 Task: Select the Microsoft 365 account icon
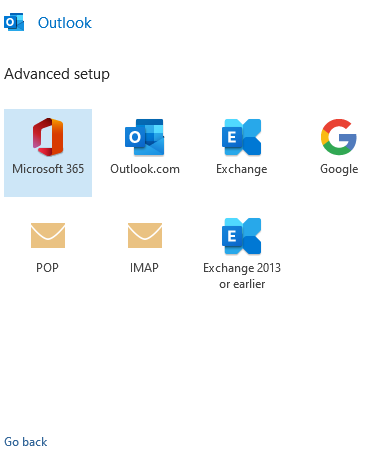[48, 137]
